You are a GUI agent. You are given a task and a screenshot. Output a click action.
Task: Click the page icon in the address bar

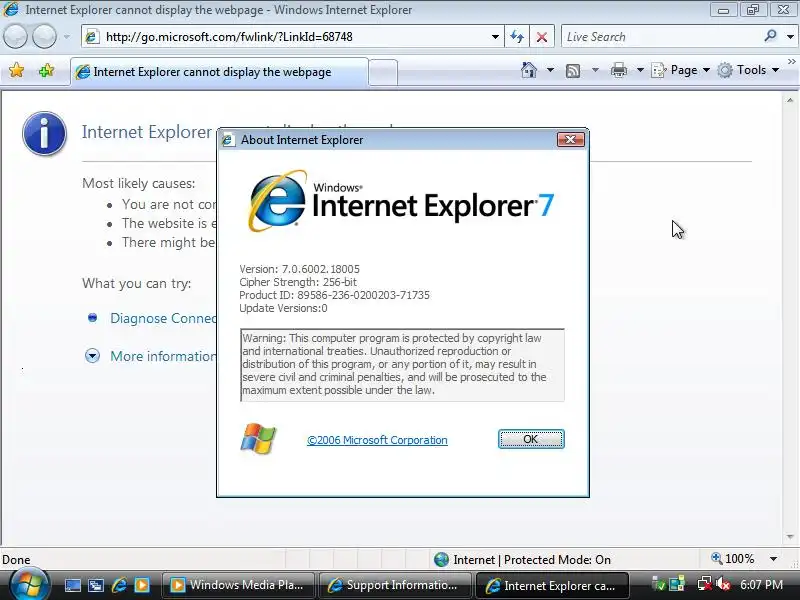(x=92, y=37)
